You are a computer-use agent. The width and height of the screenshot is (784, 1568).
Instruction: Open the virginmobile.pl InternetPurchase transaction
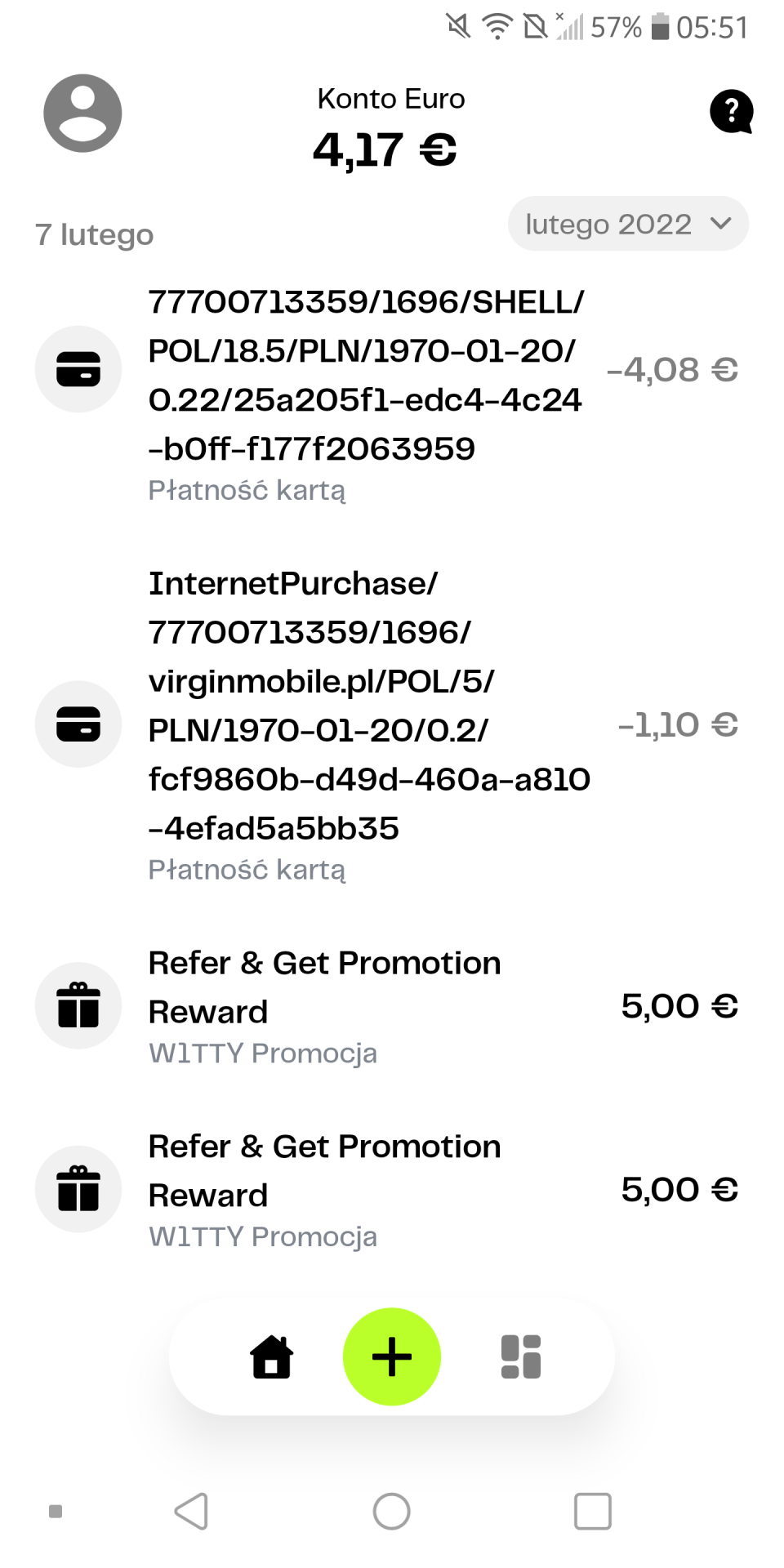point(367,706)
